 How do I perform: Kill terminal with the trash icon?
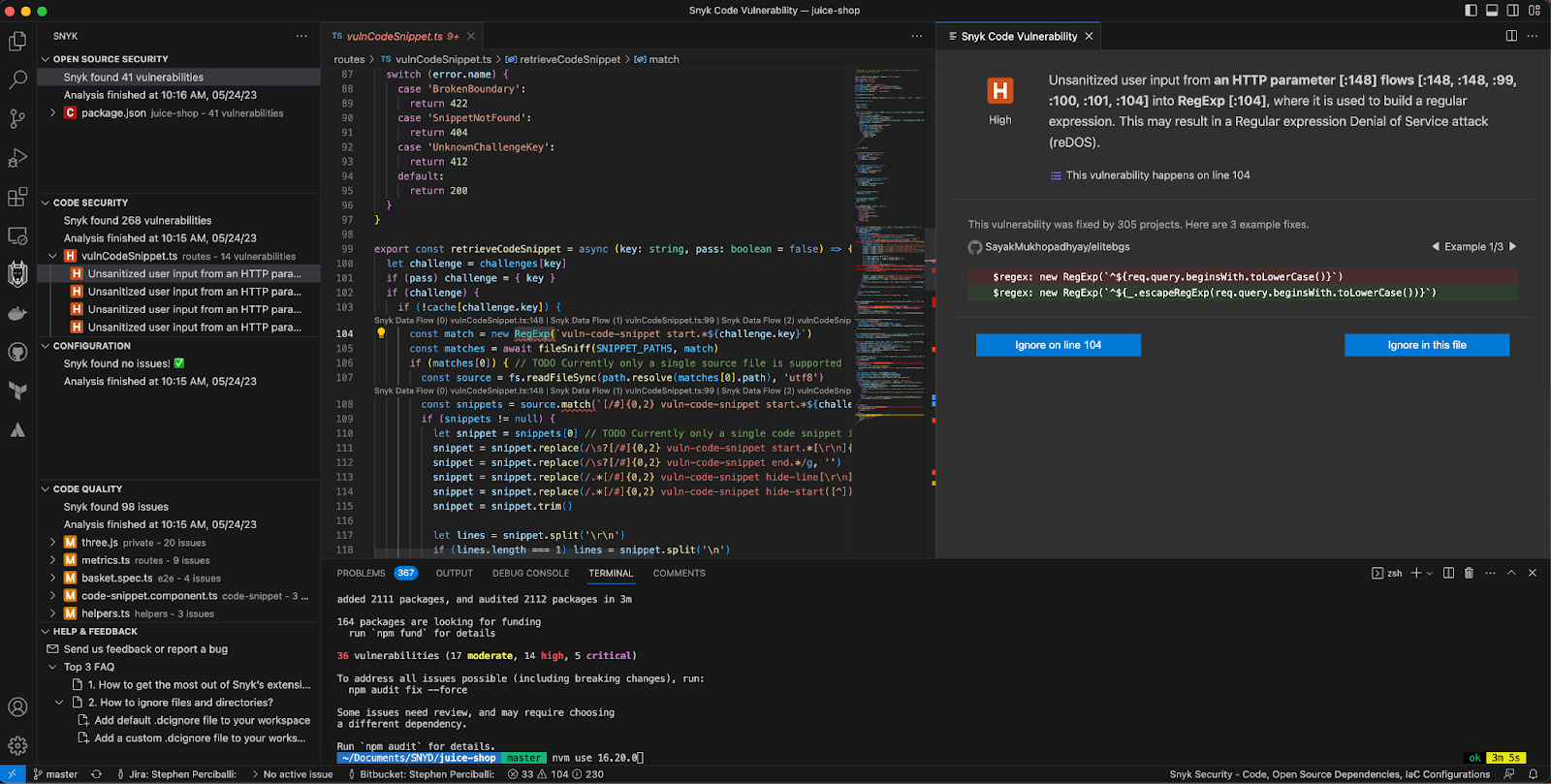pos(1469,573)
